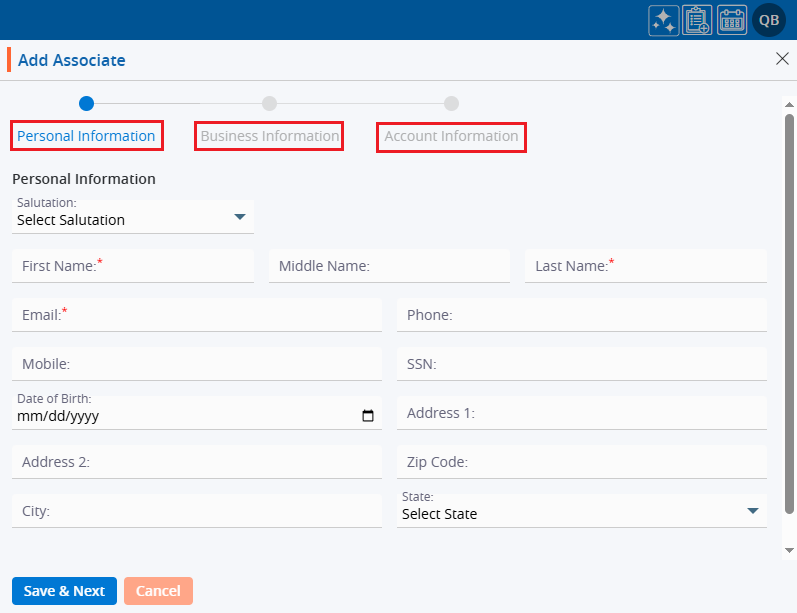Switch to Business Information tab
797x613 pixels.
[269, 136]
